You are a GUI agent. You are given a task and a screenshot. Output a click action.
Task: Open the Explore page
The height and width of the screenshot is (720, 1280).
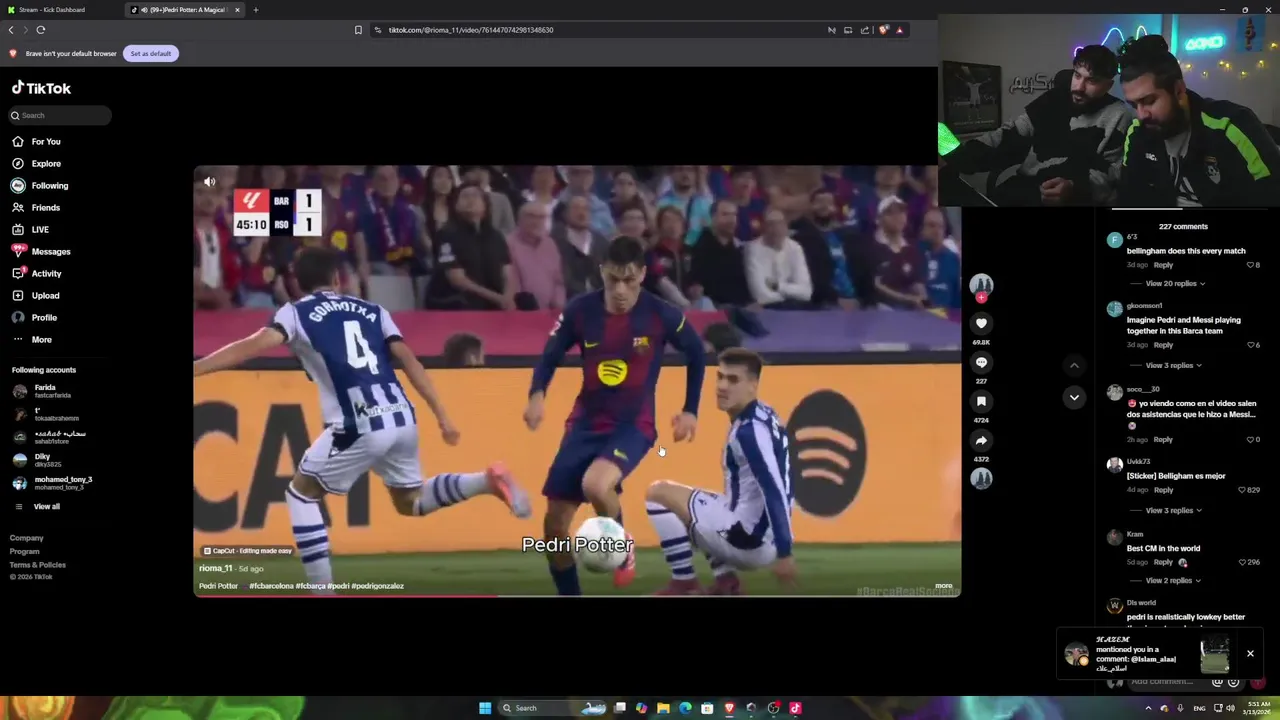click(x=46, y=164)
